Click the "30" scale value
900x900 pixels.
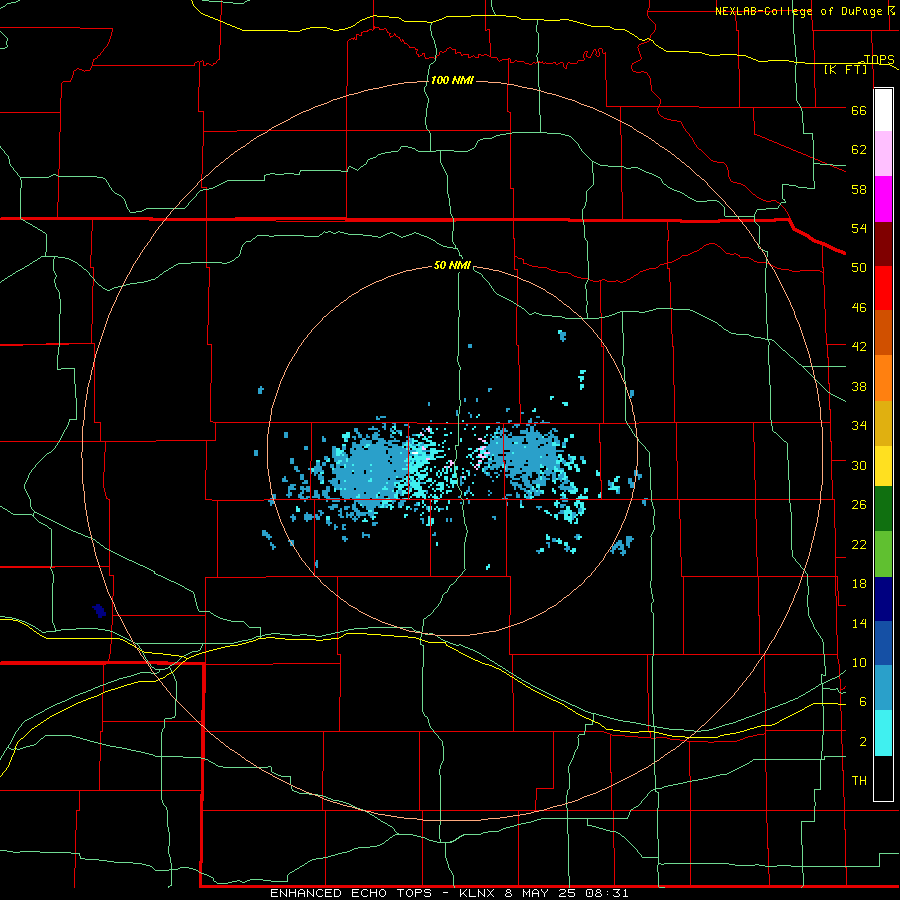click(859, 465)
